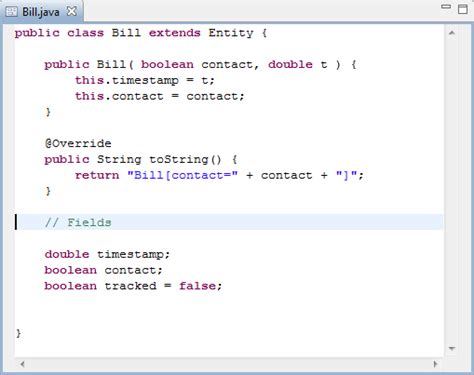
Task: Click the 'boolean contact;' field line
Action: pyautogui.click(x=103, y=270)
